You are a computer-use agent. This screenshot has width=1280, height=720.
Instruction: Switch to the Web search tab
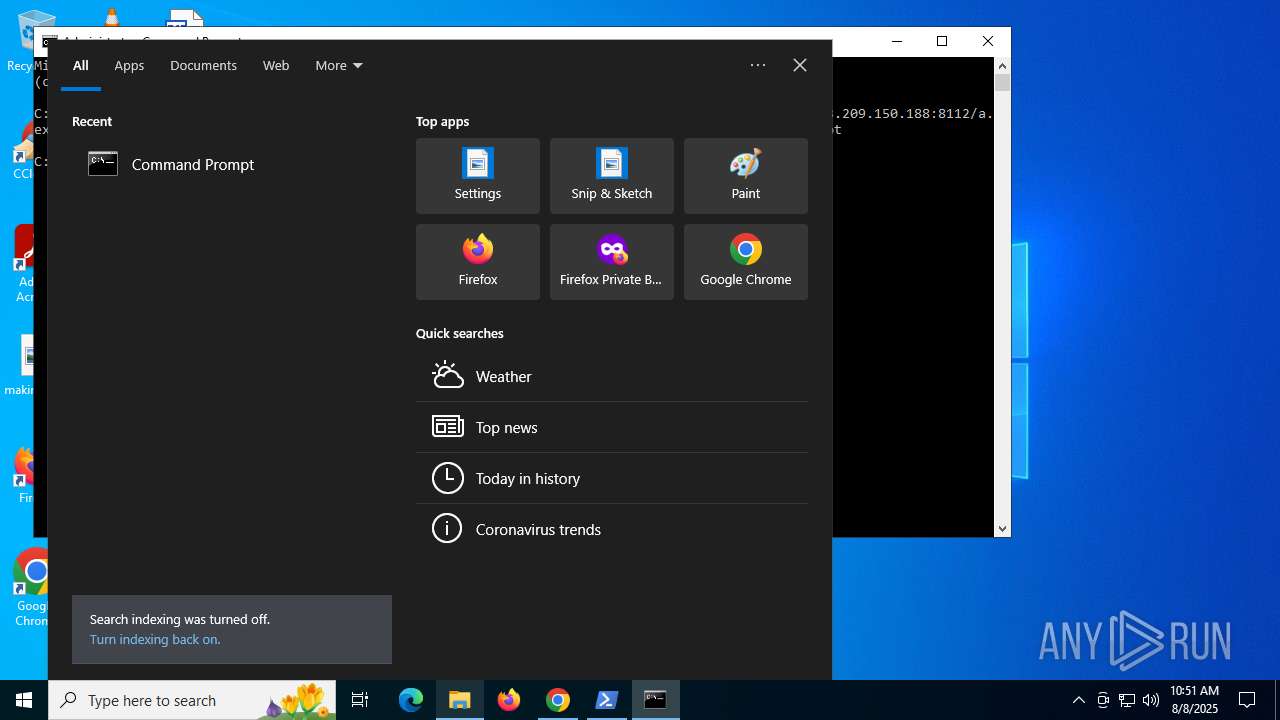tap(276, 66)
